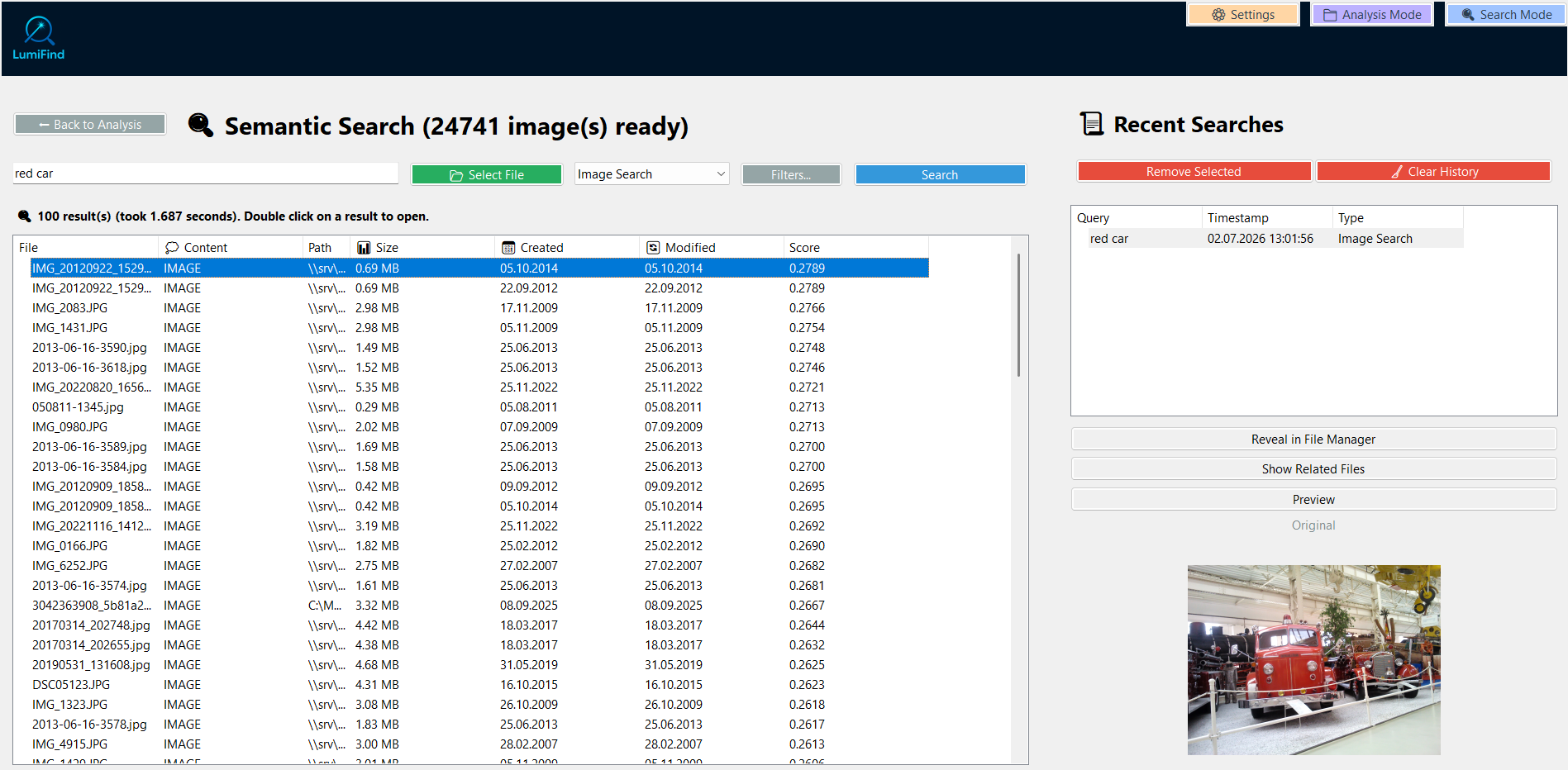
Task: Go back via Back to Analysis button
Action: click(x=90, y=125)
